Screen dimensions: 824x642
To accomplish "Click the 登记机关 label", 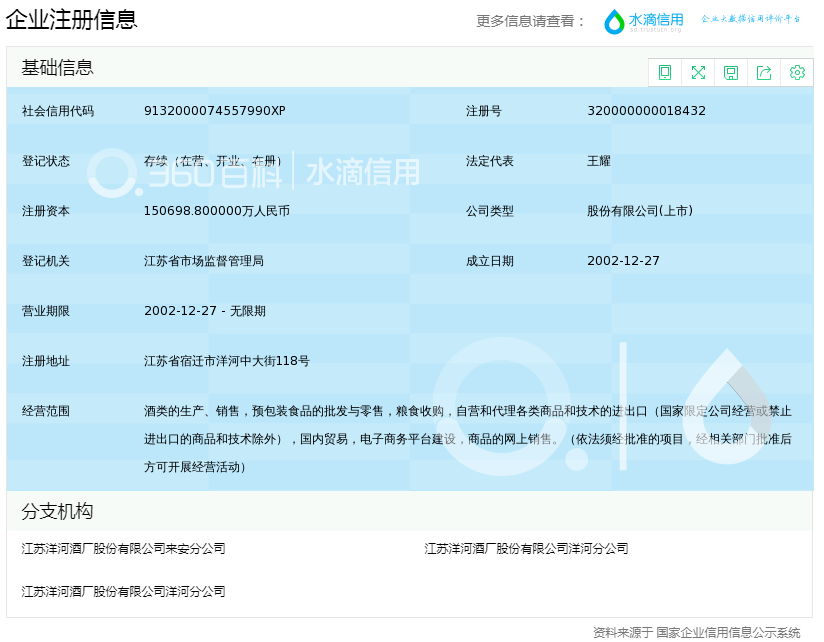I will point(46,261).
